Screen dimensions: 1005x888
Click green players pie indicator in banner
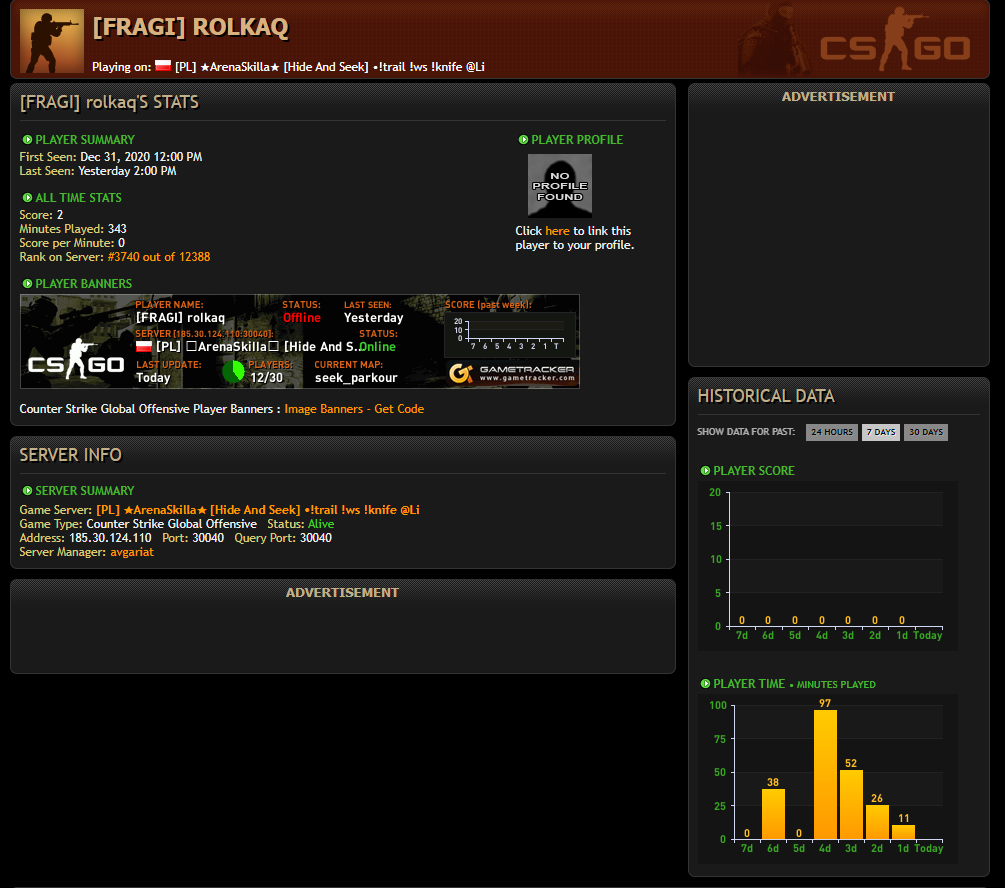click(233, 372)
